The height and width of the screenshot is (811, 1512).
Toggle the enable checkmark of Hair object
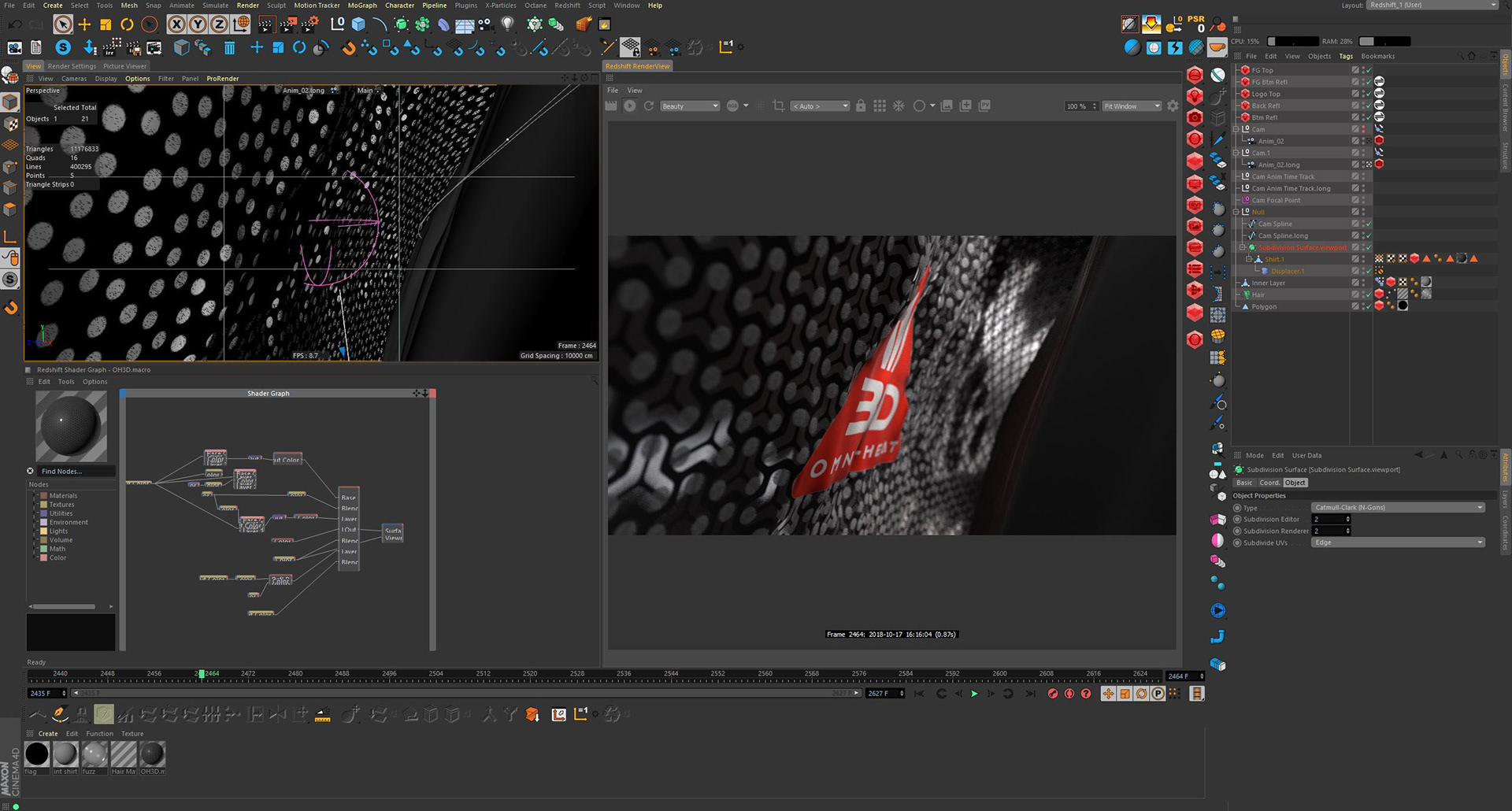tap(1369, 294)
